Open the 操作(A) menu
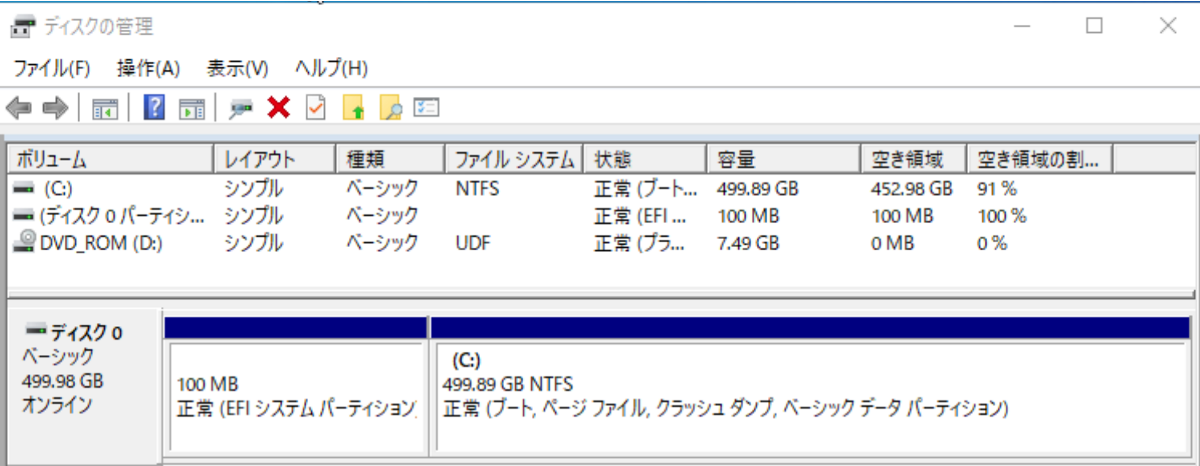The height and width of the screenshot is (466, 1200). 148,68
